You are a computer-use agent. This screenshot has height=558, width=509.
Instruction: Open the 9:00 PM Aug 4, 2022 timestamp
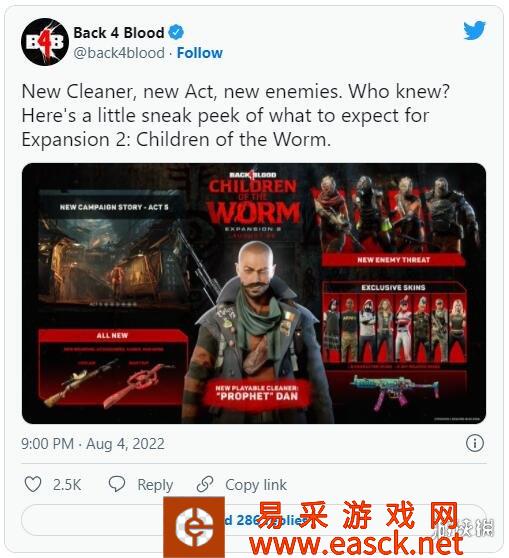click(x=93, y=444)
